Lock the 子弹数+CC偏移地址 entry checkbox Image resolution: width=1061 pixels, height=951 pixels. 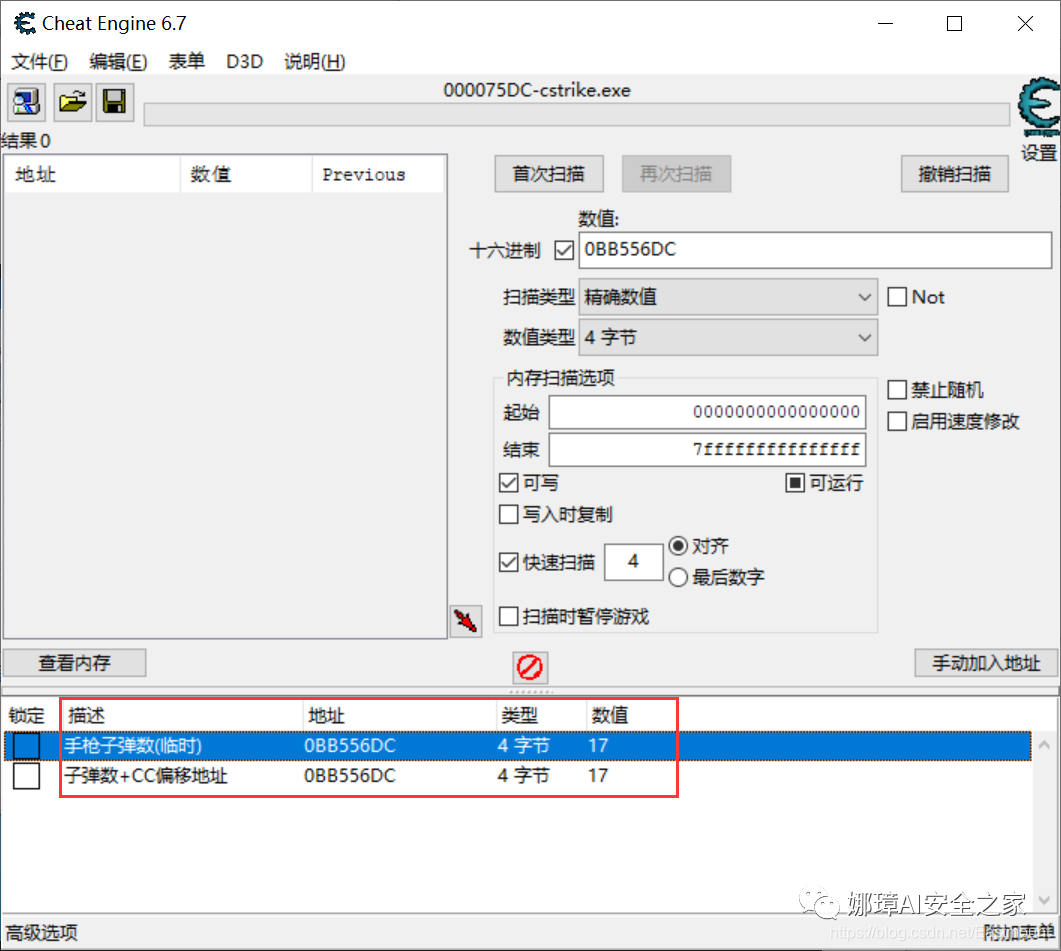point(26,776)
